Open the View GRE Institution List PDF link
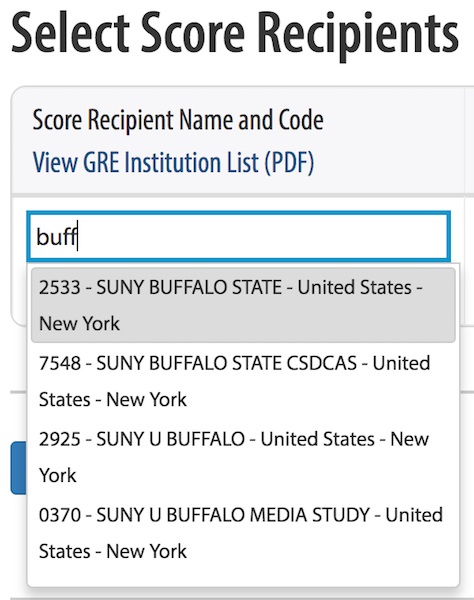The height and width of the screenshot is (600, 474). [173, 163]
